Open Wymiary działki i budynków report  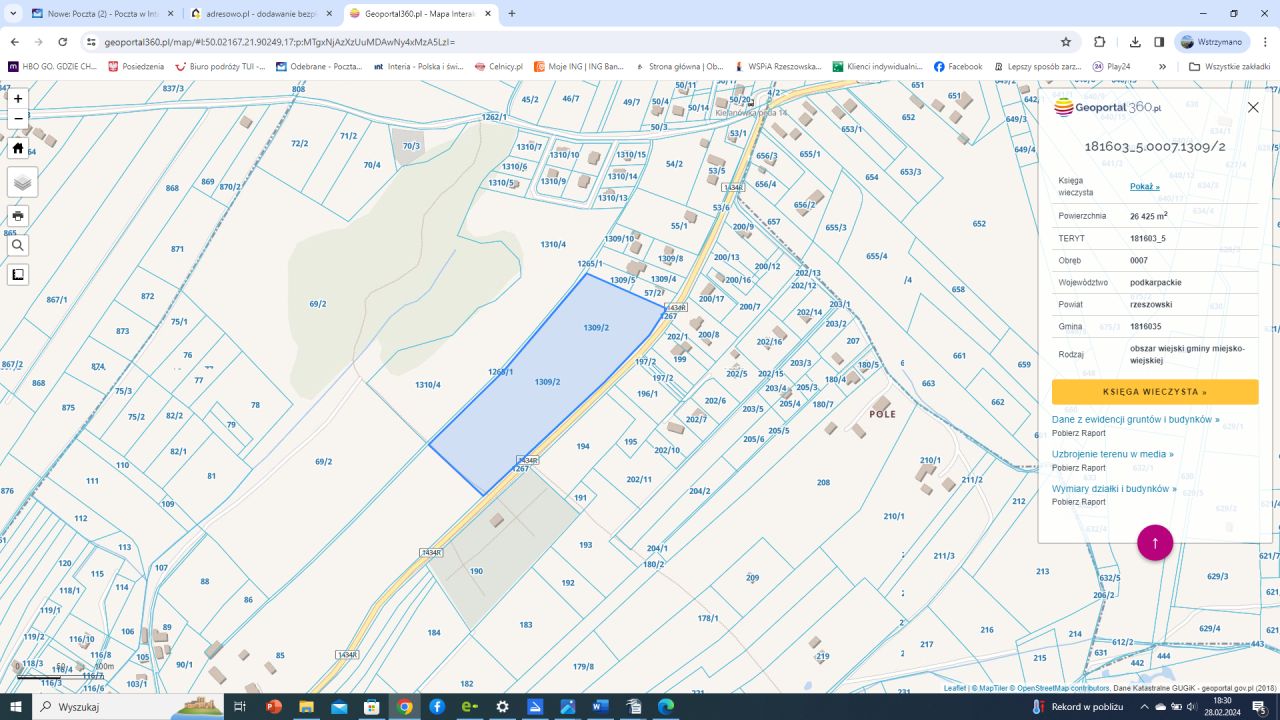[1114, 489]
